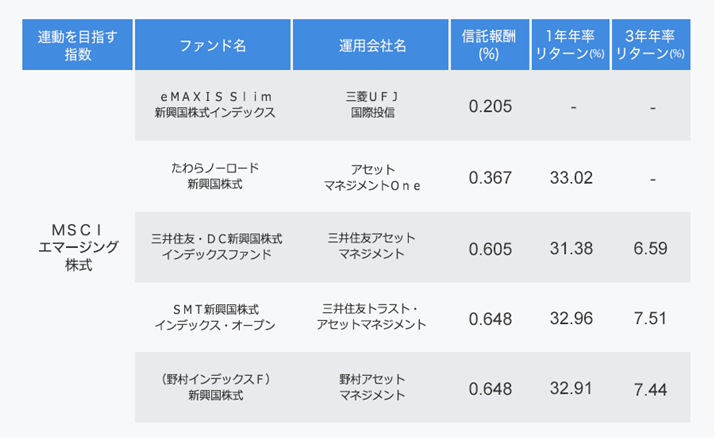Click the 33.02 one-year return value

point(572,178)
